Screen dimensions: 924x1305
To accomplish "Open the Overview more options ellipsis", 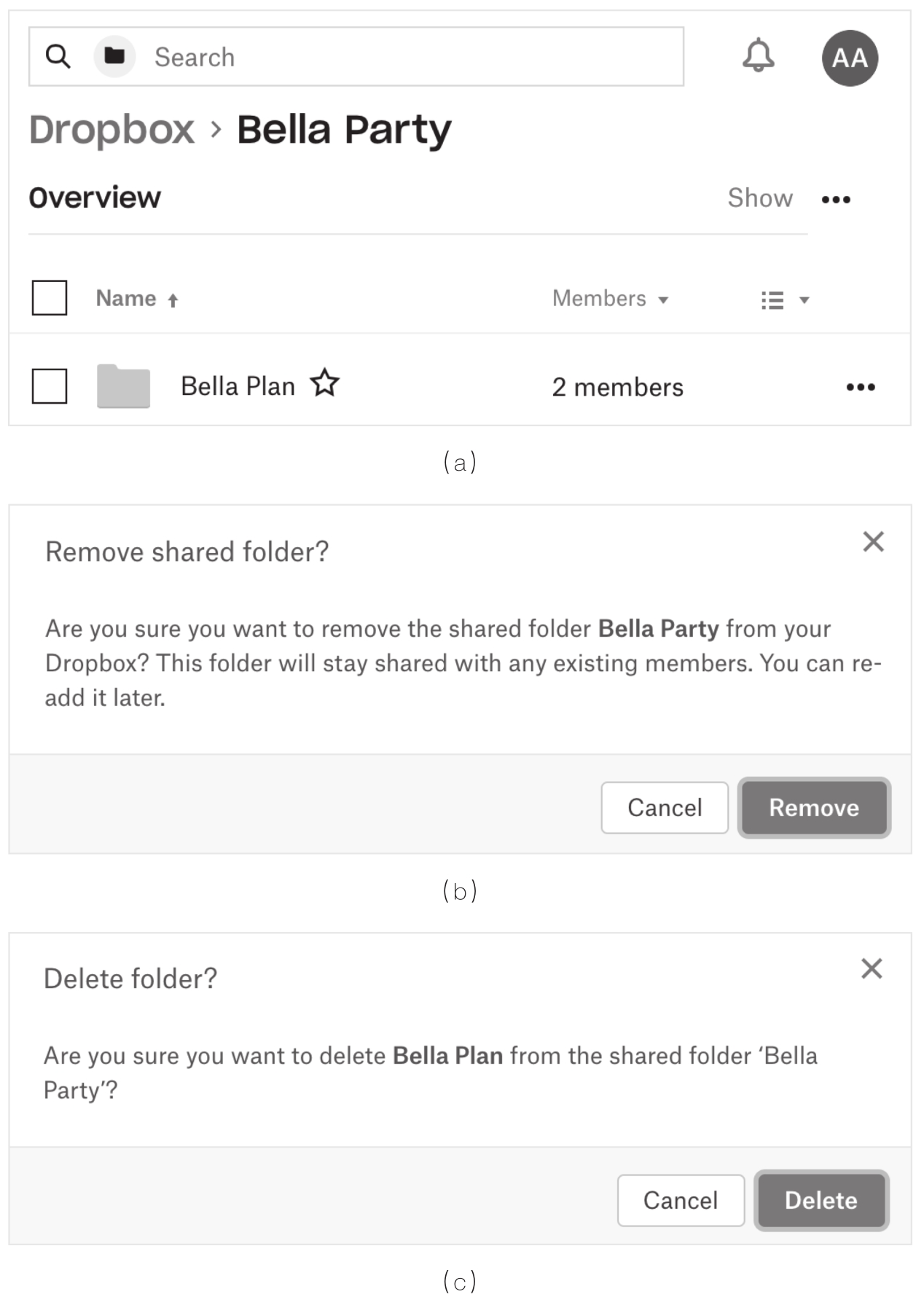I will pyautogui.click(x=835, y=200).
